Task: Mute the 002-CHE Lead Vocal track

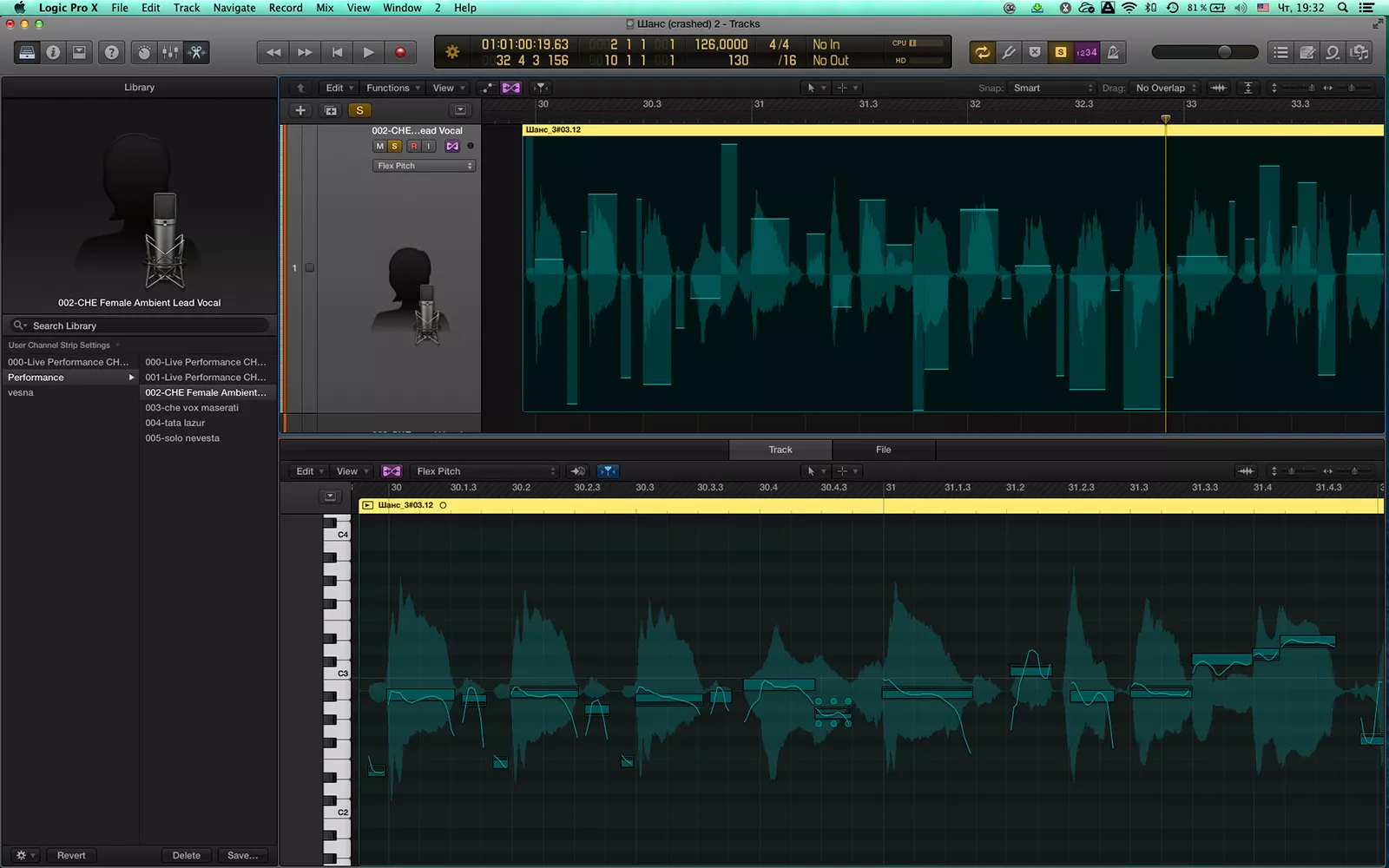Action: 379,146
